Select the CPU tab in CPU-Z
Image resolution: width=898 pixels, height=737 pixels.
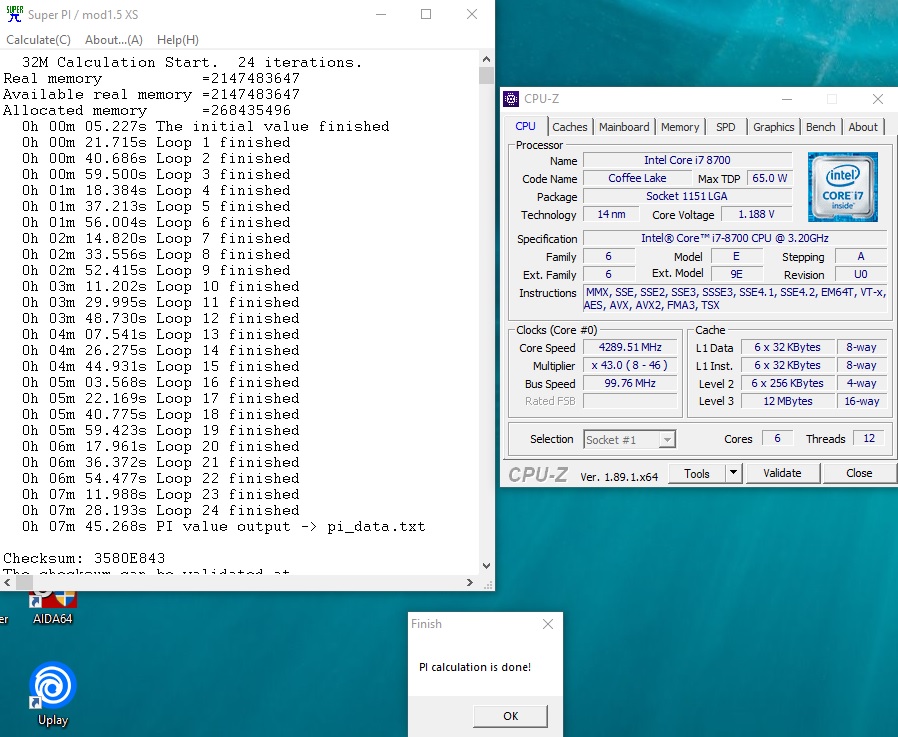coord(525,126)
